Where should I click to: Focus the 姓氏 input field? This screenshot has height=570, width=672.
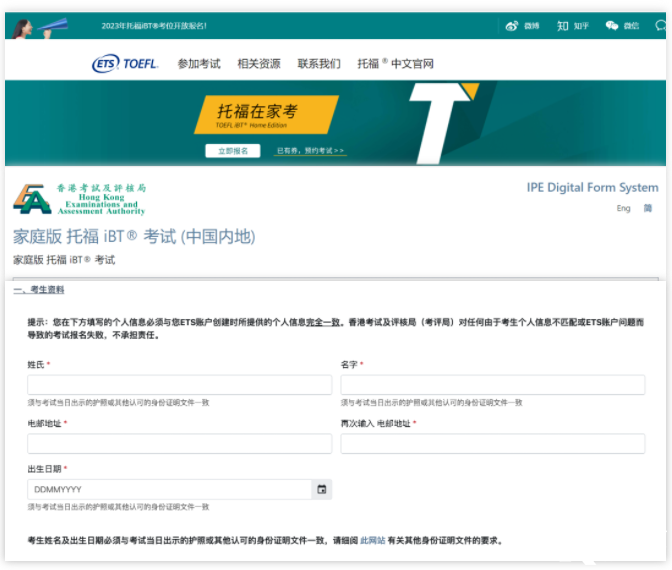pos(180,385)
